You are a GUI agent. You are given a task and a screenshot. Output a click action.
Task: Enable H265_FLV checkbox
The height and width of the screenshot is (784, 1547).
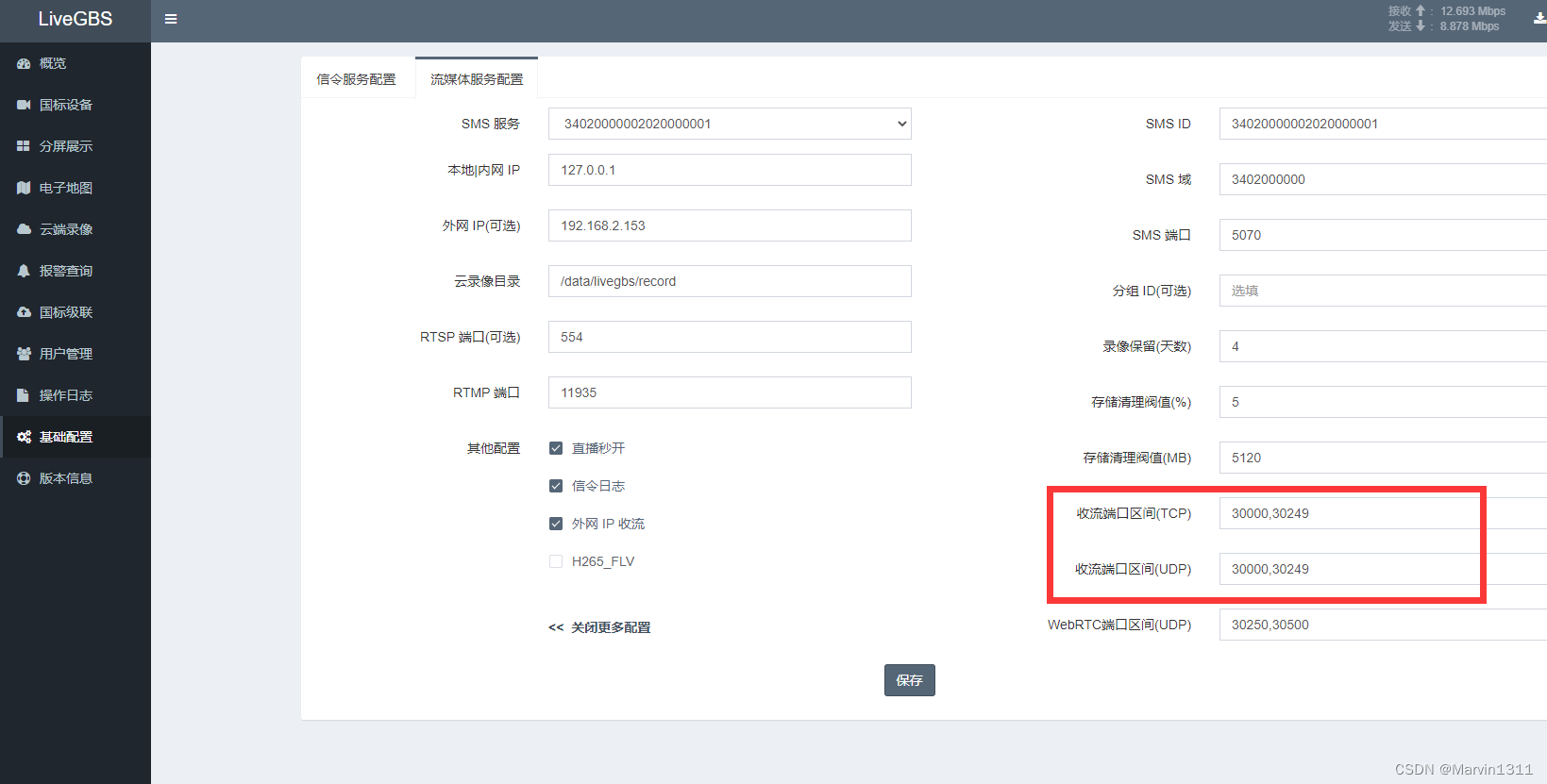[x=556, y=561]
